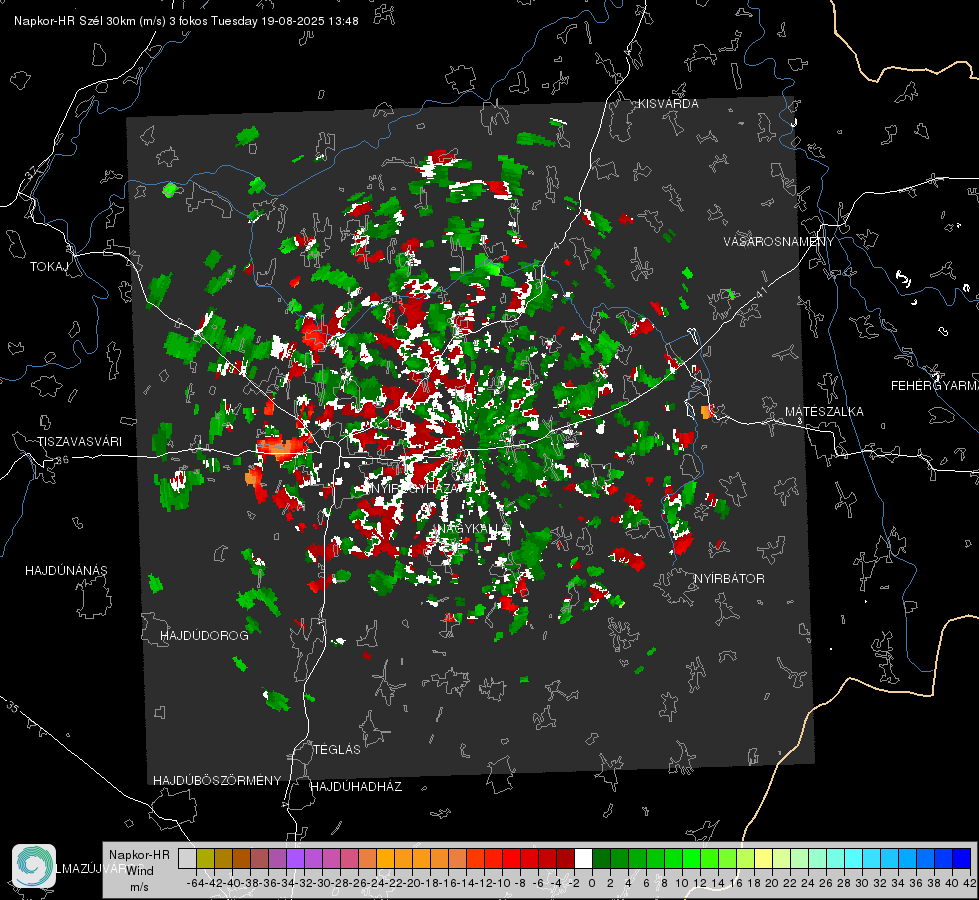Click the 42 legend value
Viewport: 979px width, 900px height.
[969, 883]
